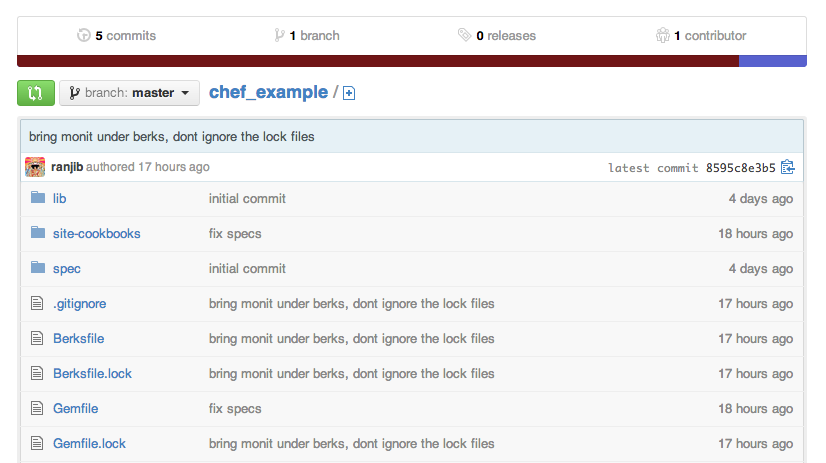This screenshot has height=463, width=826.
Task: Click the green compare and review button
Action: click(35, 93)
